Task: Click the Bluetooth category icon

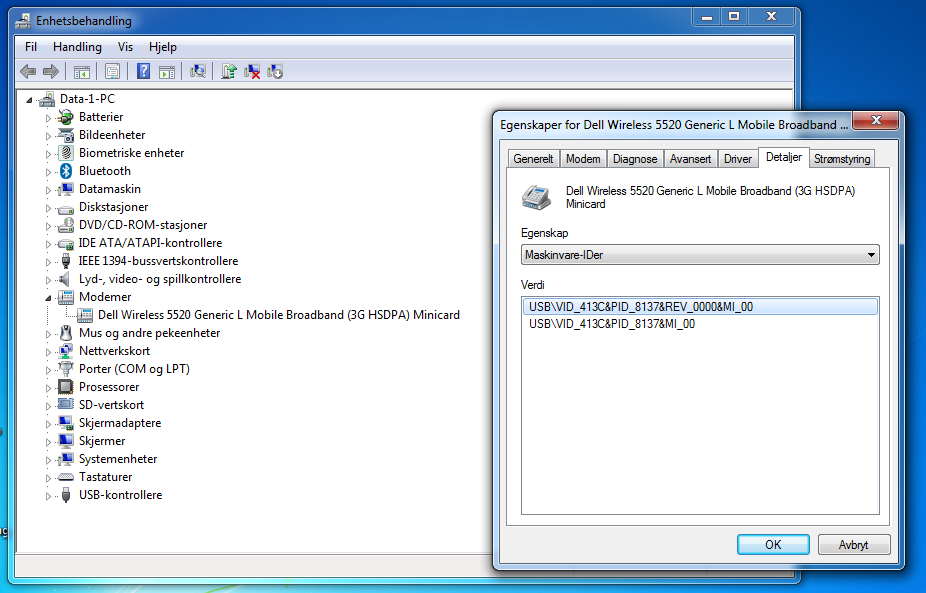Action: (x=66, y=171)
